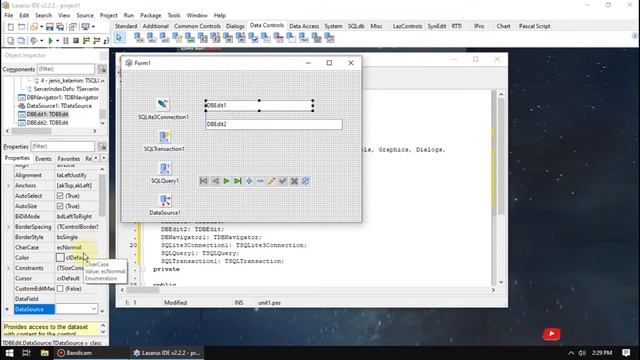Click the navigator Refresh button

(x=305, y=181)
